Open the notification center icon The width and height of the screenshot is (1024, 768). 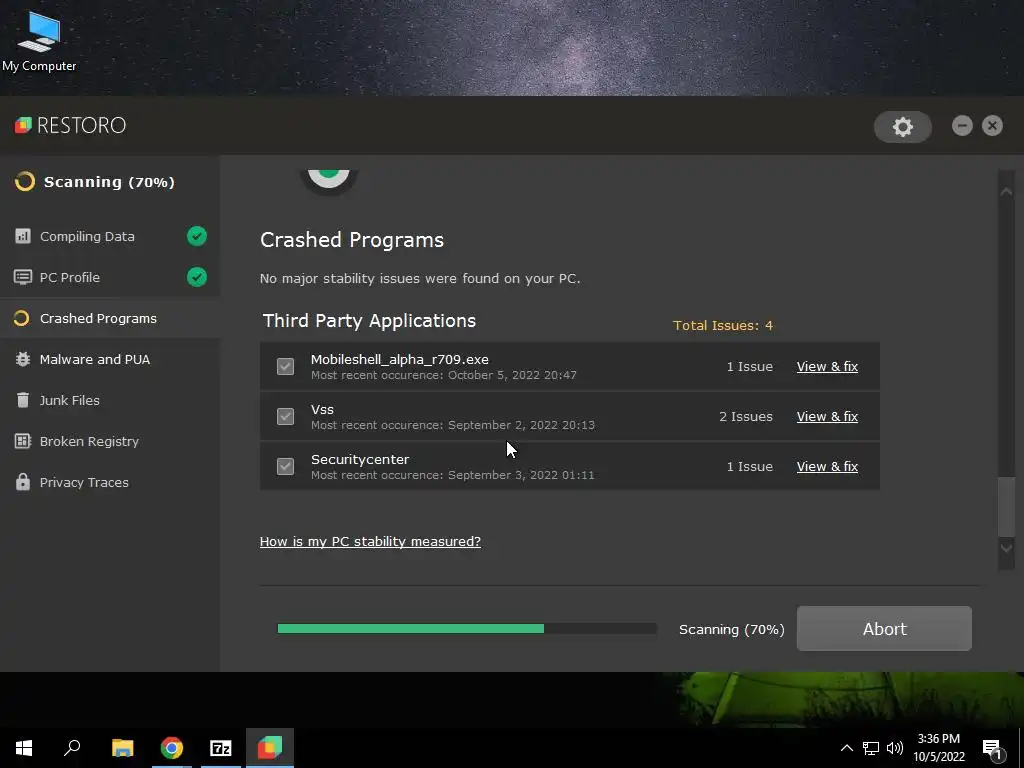coord(993,750)
